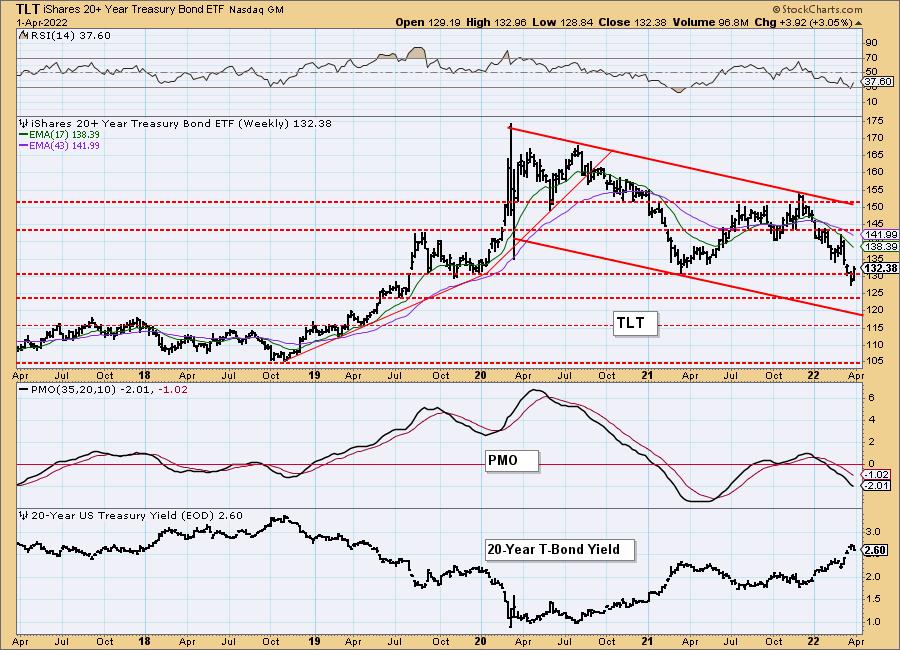
Task: Click the Low 128.84 value
Action: point(562,22)
